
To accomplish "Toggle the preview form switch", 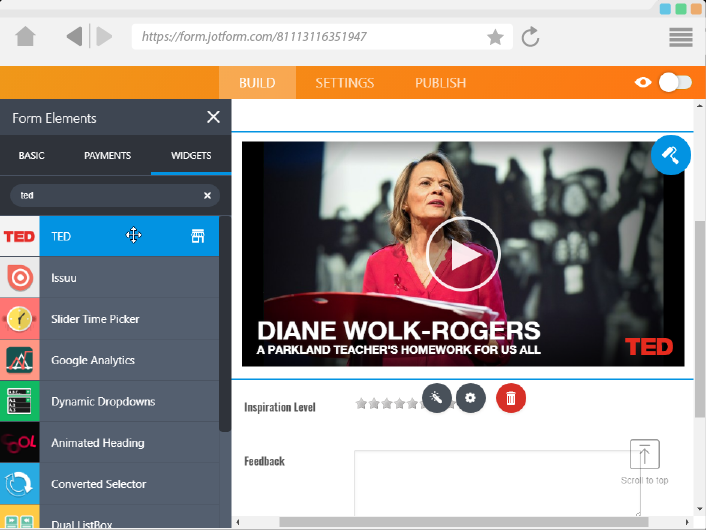I will pyautogui.click(x=675, y=82).
